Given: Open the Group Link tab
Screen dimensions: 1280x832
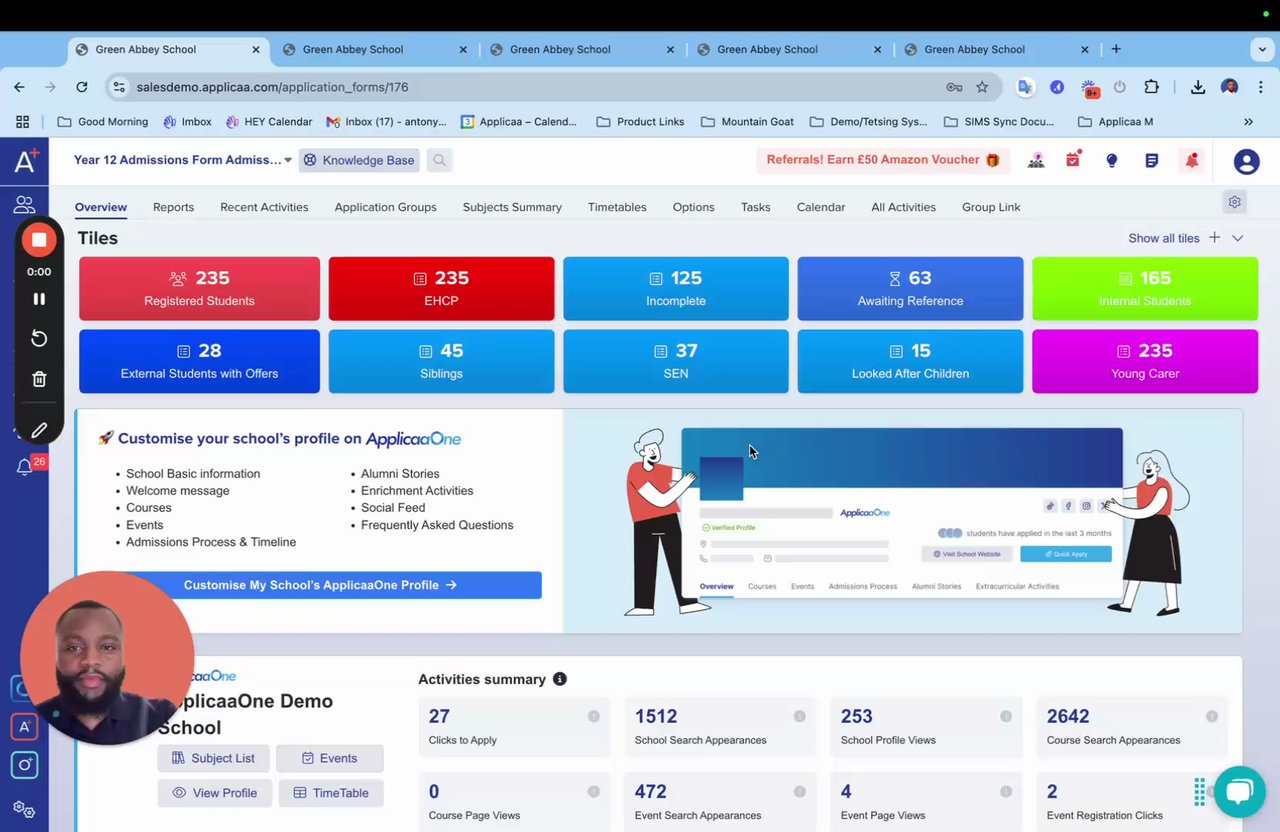Looking at the screenshot, I should coord(991,207).
